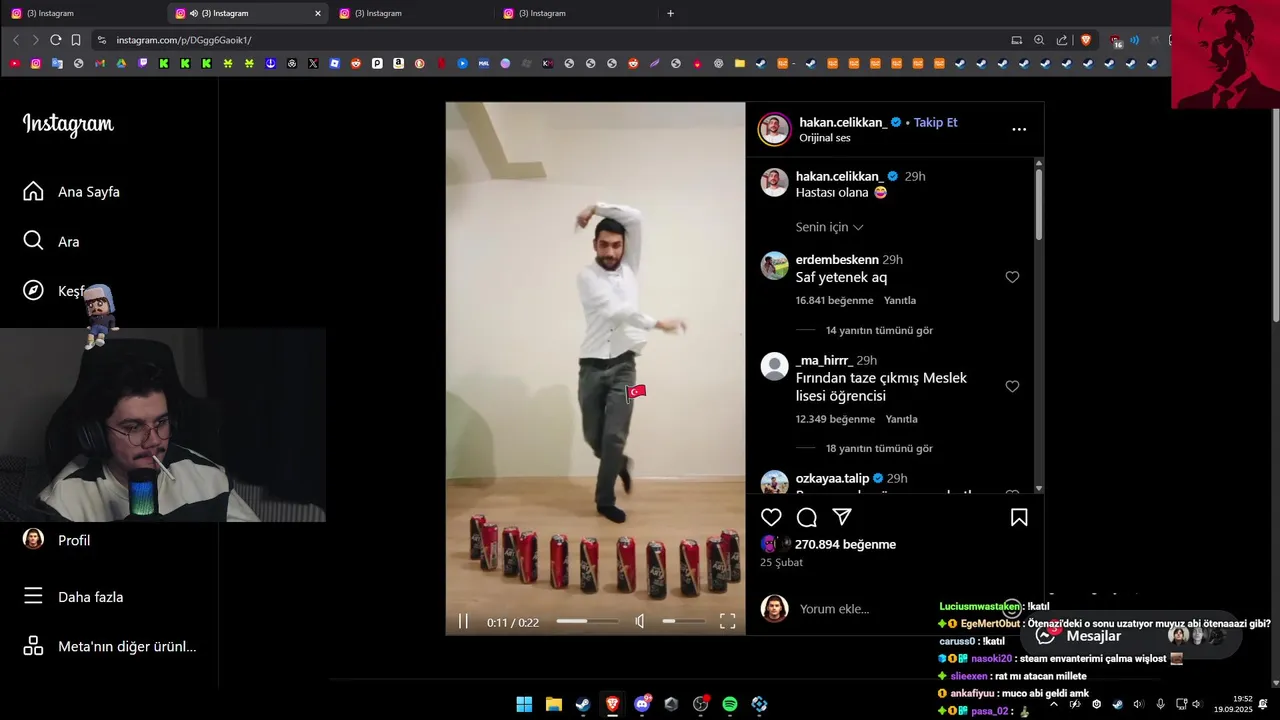The width and height of the screenshot is (1280, 720).
Task: Open the yellow bookmarks folder
Action: (740, 63)
